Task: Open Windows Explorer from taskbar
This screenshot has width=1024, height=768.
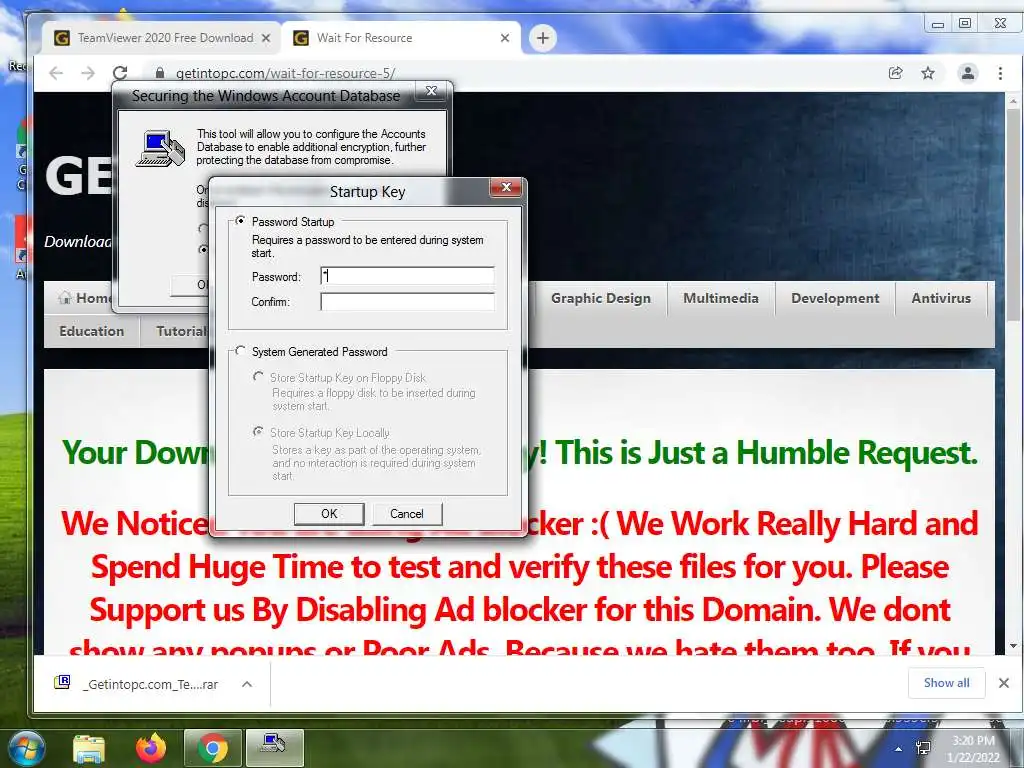Action: click(x=89, y=748)
